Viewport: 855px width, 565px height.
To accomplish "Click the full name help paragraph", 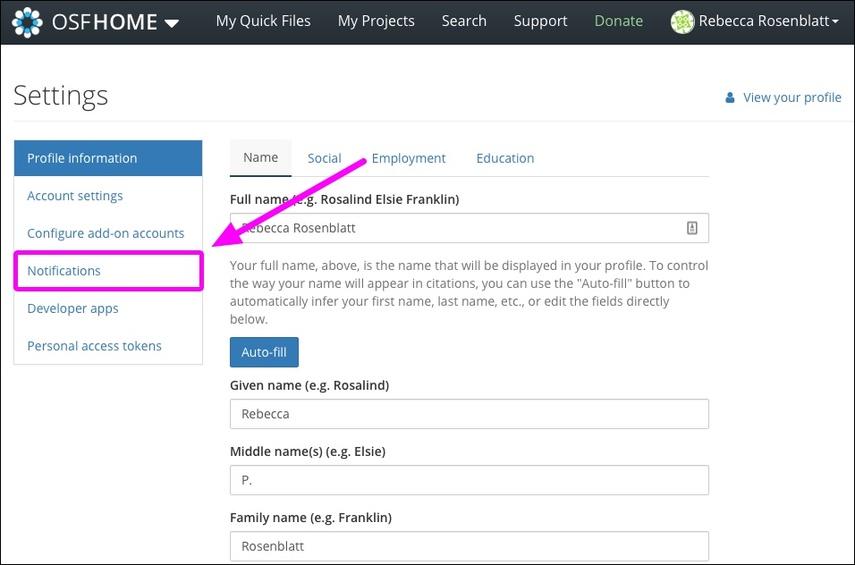I will (469, 292).
